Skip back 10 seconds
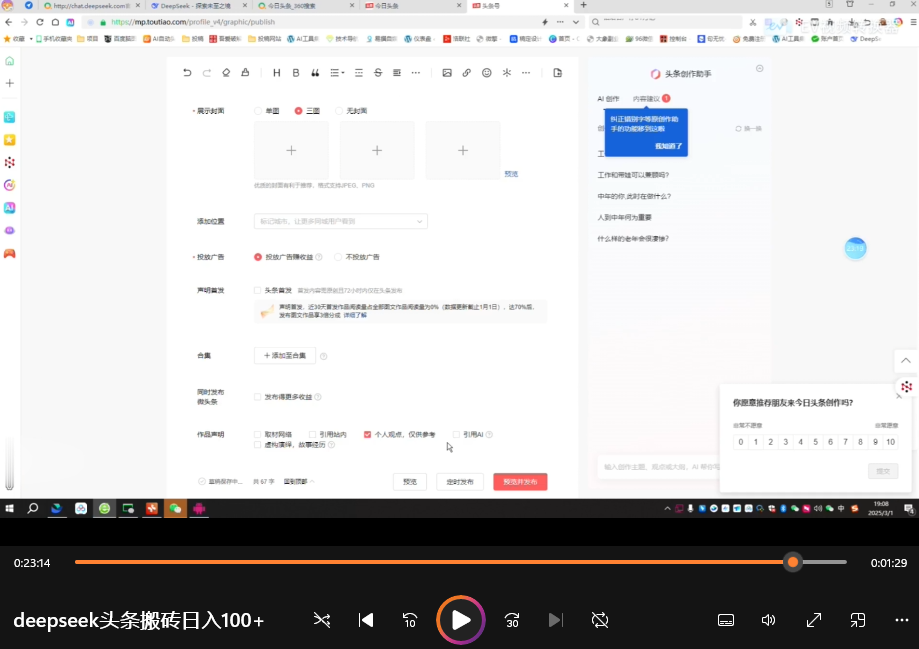This screenshot has height=649, width=919. pyautogui.click(x=410, y=620)
